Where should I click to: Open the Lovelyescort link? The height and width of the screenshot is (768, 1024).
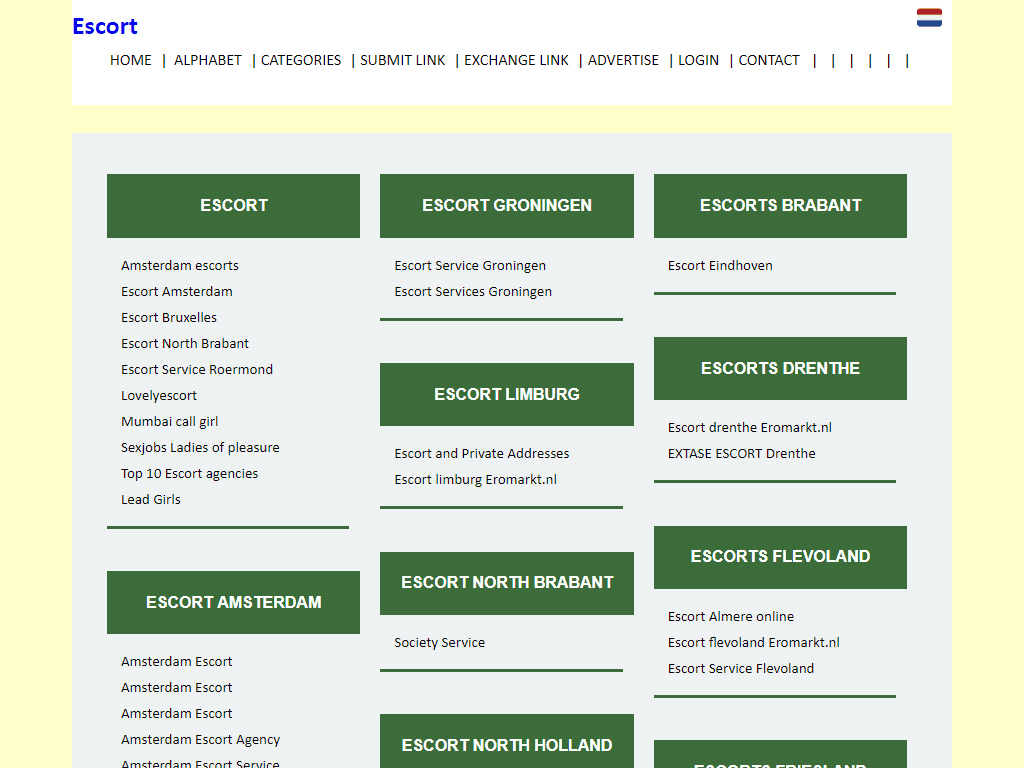(x=159, y=396)
